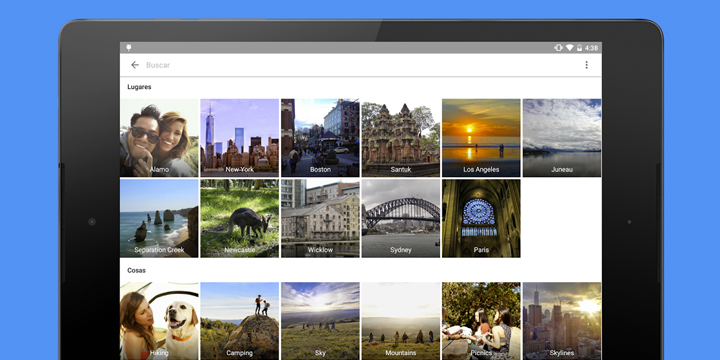Open the Juneau place thumbnail

click(x=562, y=138)
